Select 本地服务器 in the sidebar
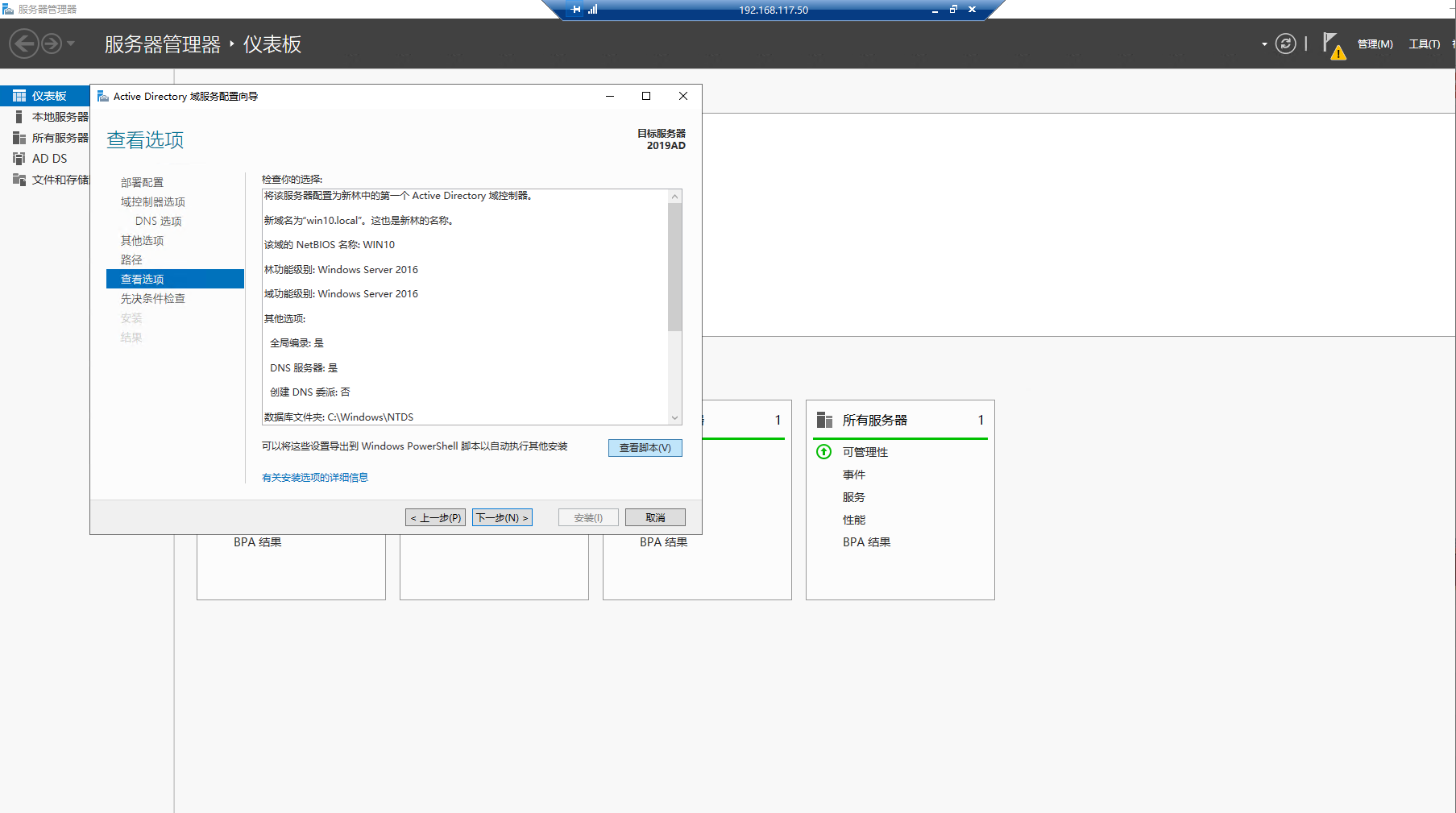 pos(60,117)
